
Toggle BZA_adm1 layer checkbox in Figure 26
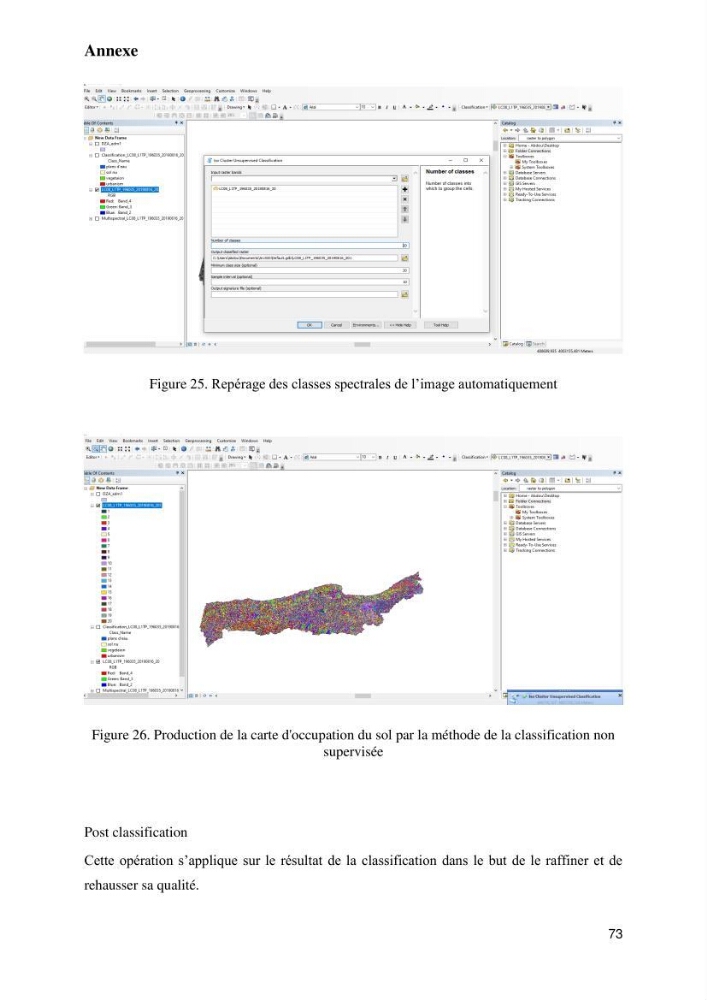[98, 494]
